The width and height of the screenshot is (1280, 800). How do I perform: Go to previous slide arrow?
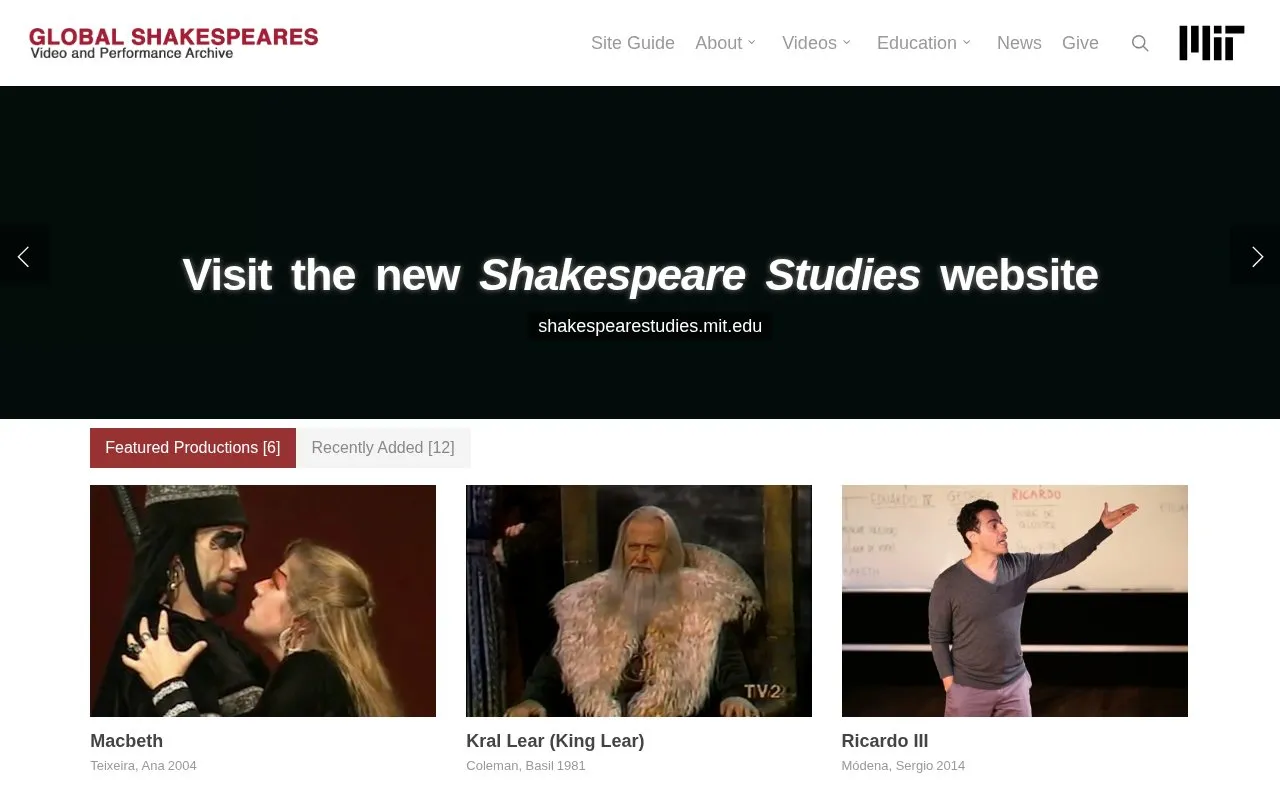point(24,257)
